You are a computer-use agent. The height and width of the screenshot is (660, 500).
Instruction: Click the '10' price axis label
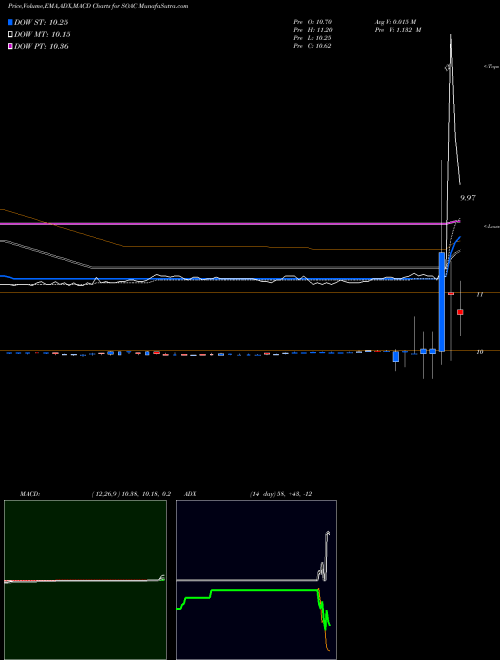479,352
